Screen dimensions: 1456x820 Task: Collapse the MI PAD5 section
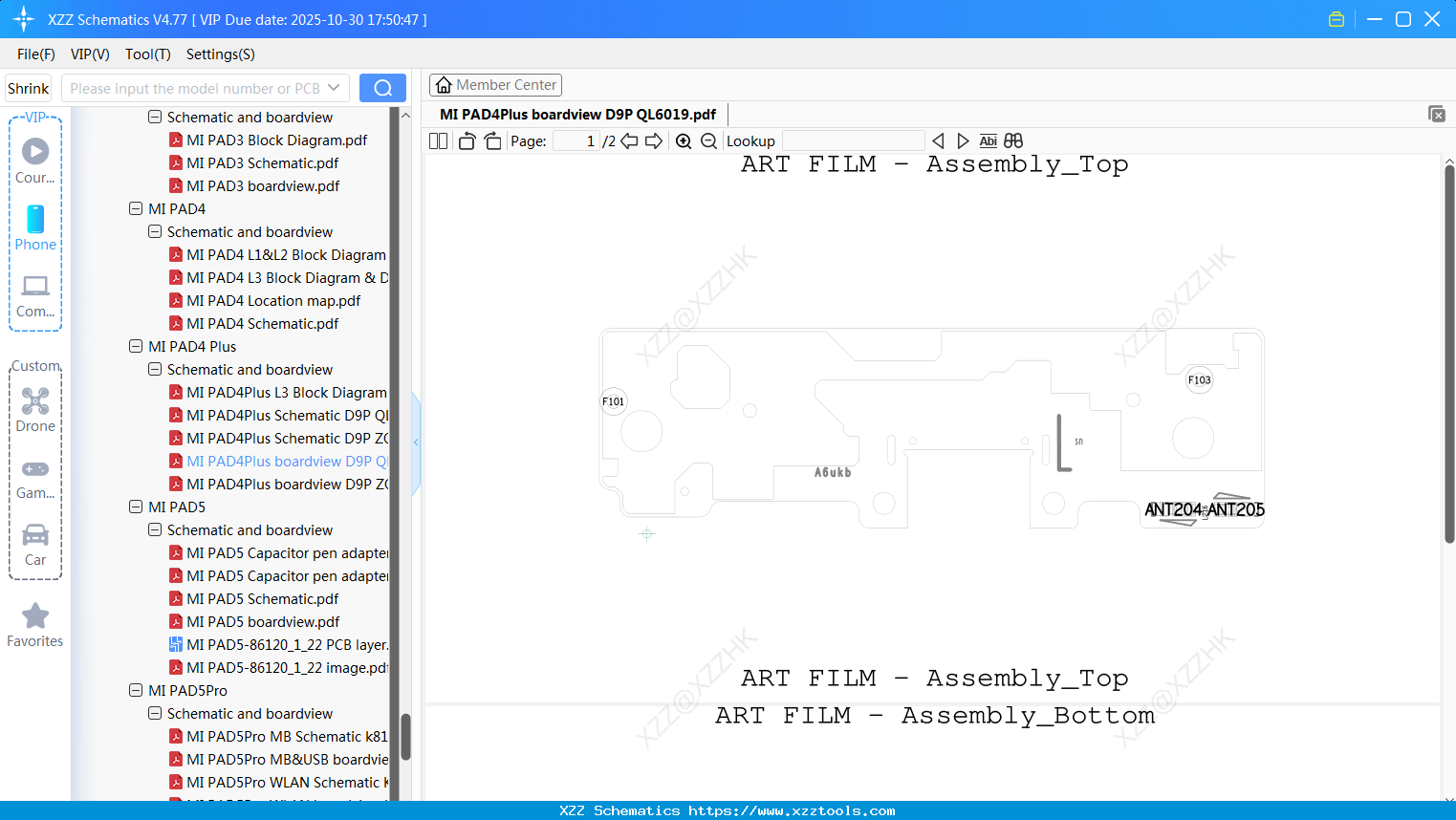click(x=135, y=507)
